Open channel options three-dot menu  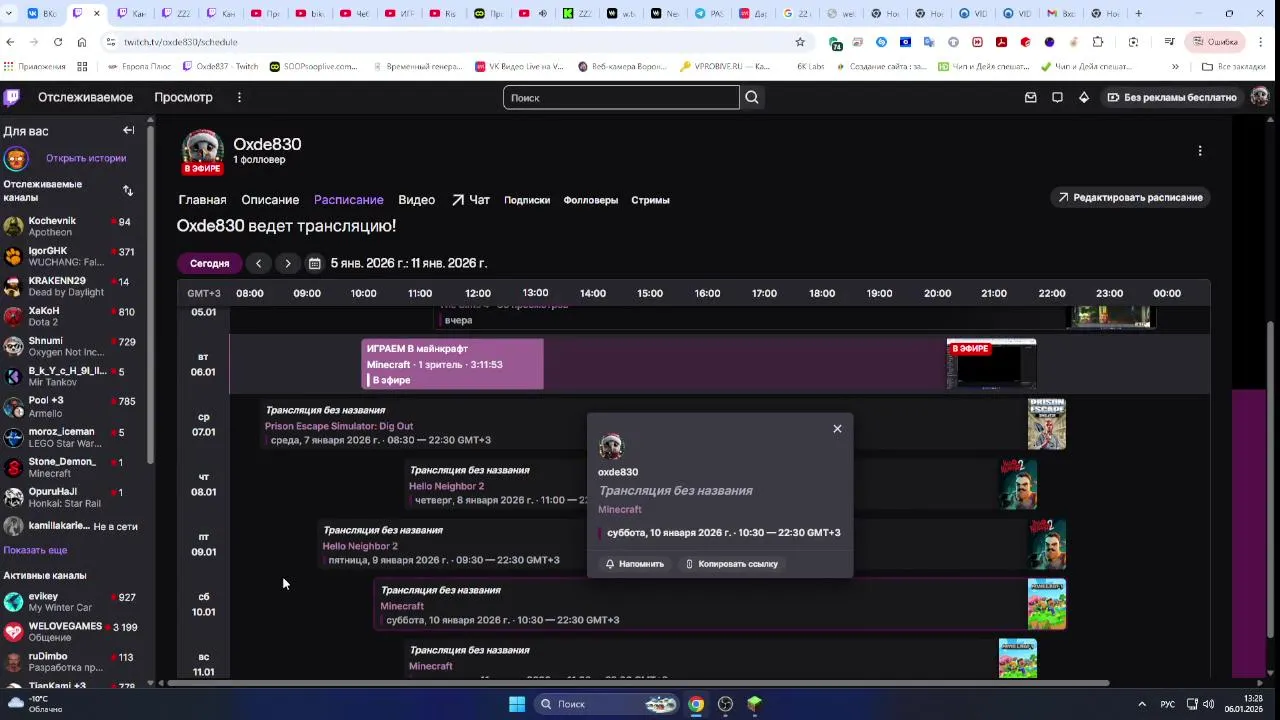1200,151
